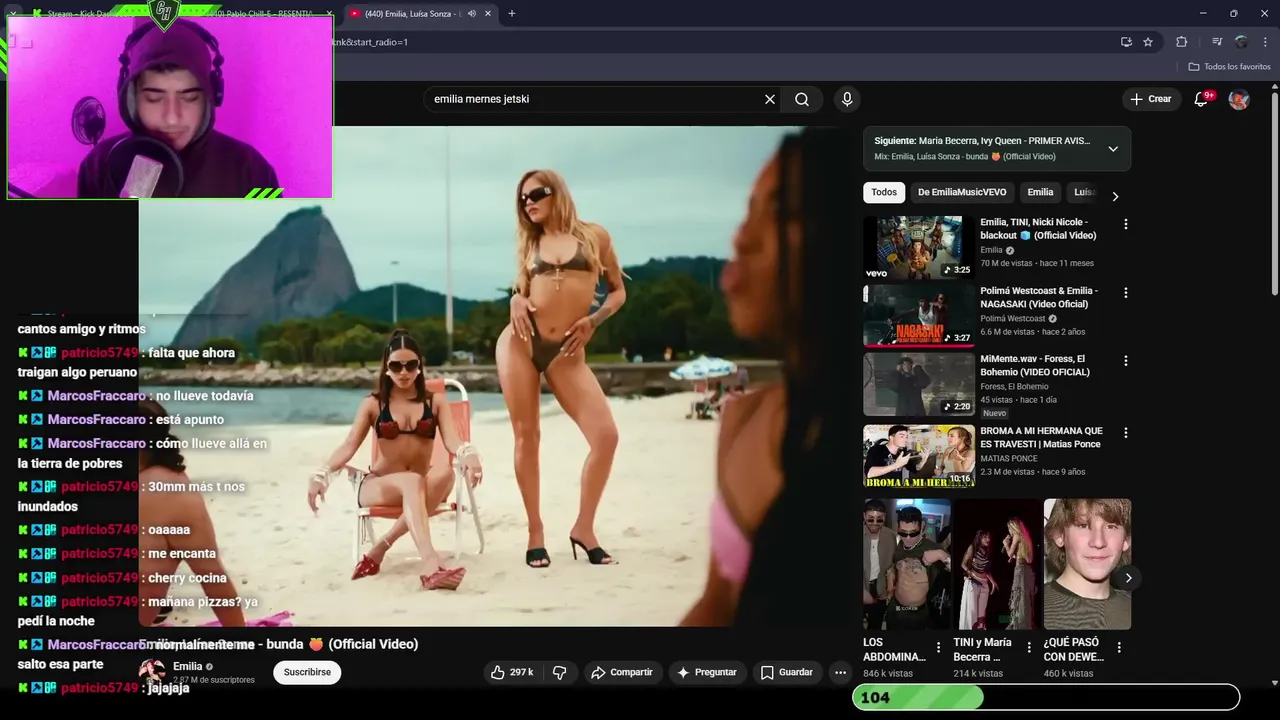Open Chrome media controls icon
1280x720 pixels.
click(x=1217, y=42)
